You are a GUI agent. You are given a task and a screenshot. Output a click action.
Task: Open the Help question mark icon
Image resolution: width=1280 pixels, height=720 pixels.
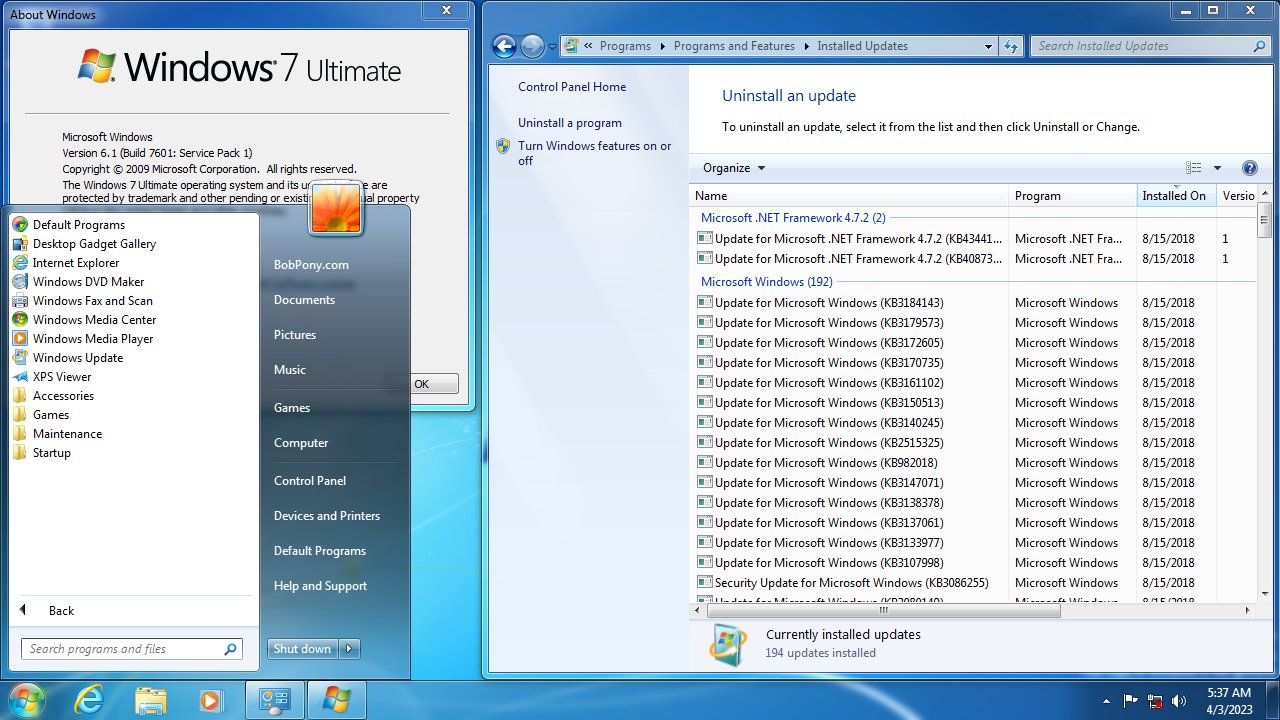click(1248, 167)
